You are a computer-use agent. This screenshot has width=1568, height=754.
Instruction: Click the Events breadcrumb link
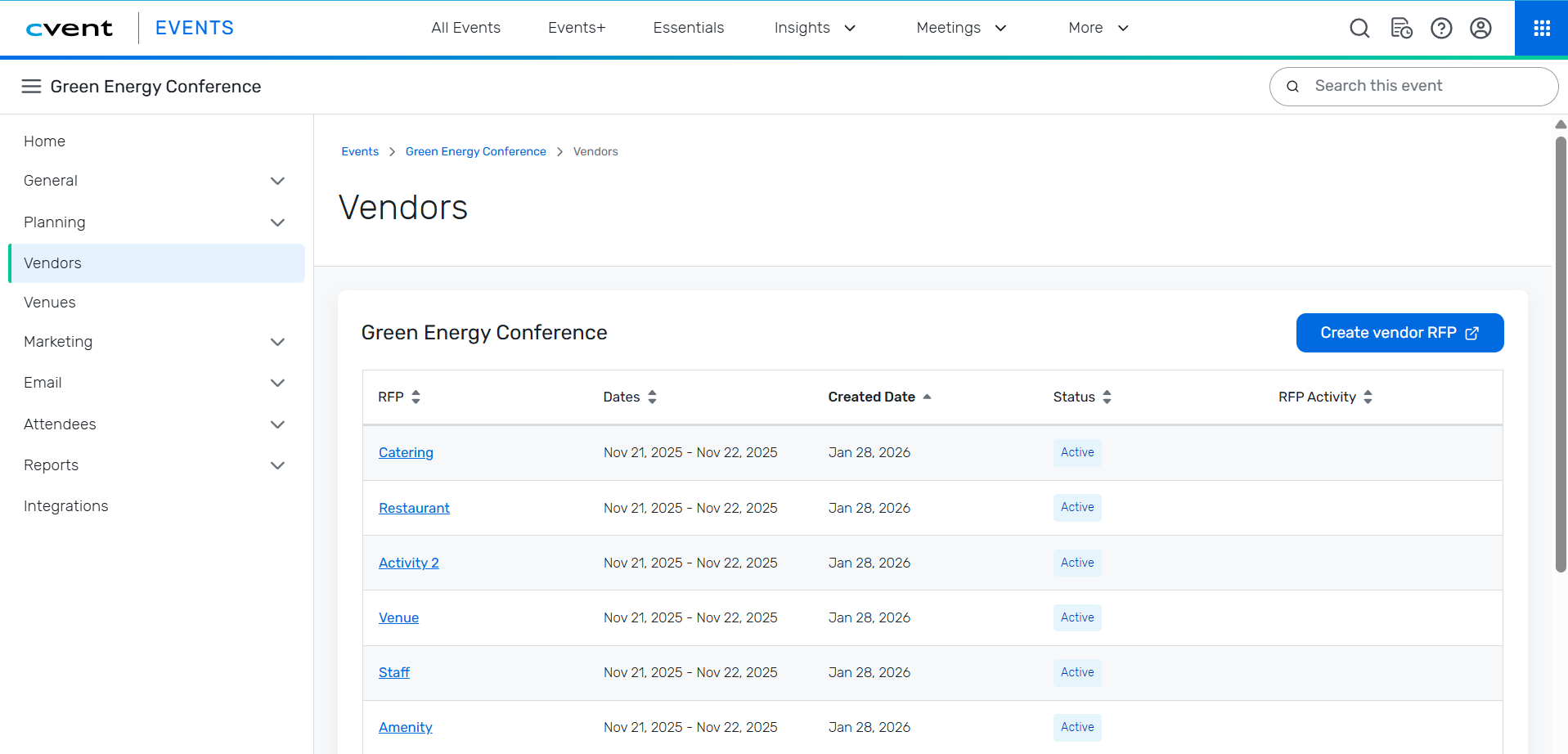tap(360, 151)
